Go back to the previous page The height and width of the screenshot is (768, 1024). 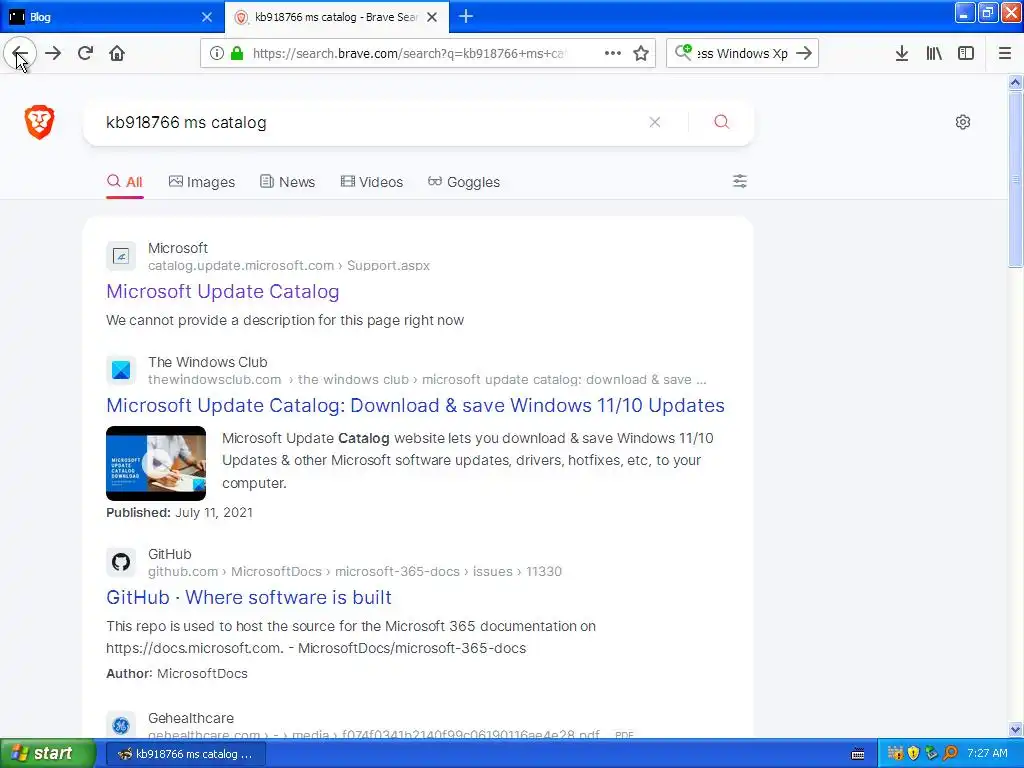20,54
